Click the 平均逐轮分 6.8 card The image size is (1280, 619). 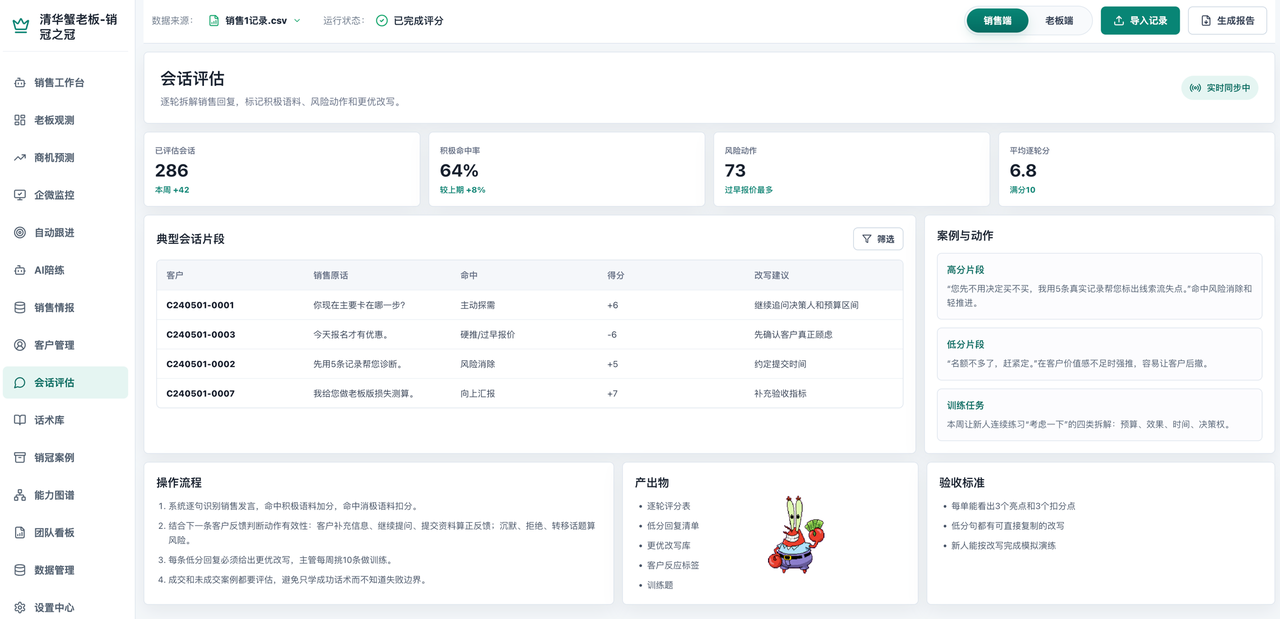[x=1137, y=169]
